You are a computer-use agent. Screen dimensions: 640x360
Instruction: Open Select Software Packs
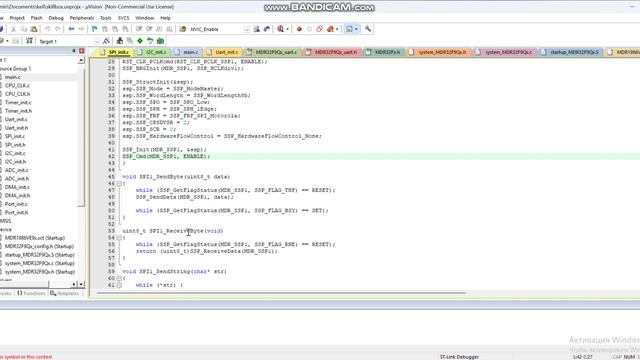pyautogui.click(x=150, y=41)
